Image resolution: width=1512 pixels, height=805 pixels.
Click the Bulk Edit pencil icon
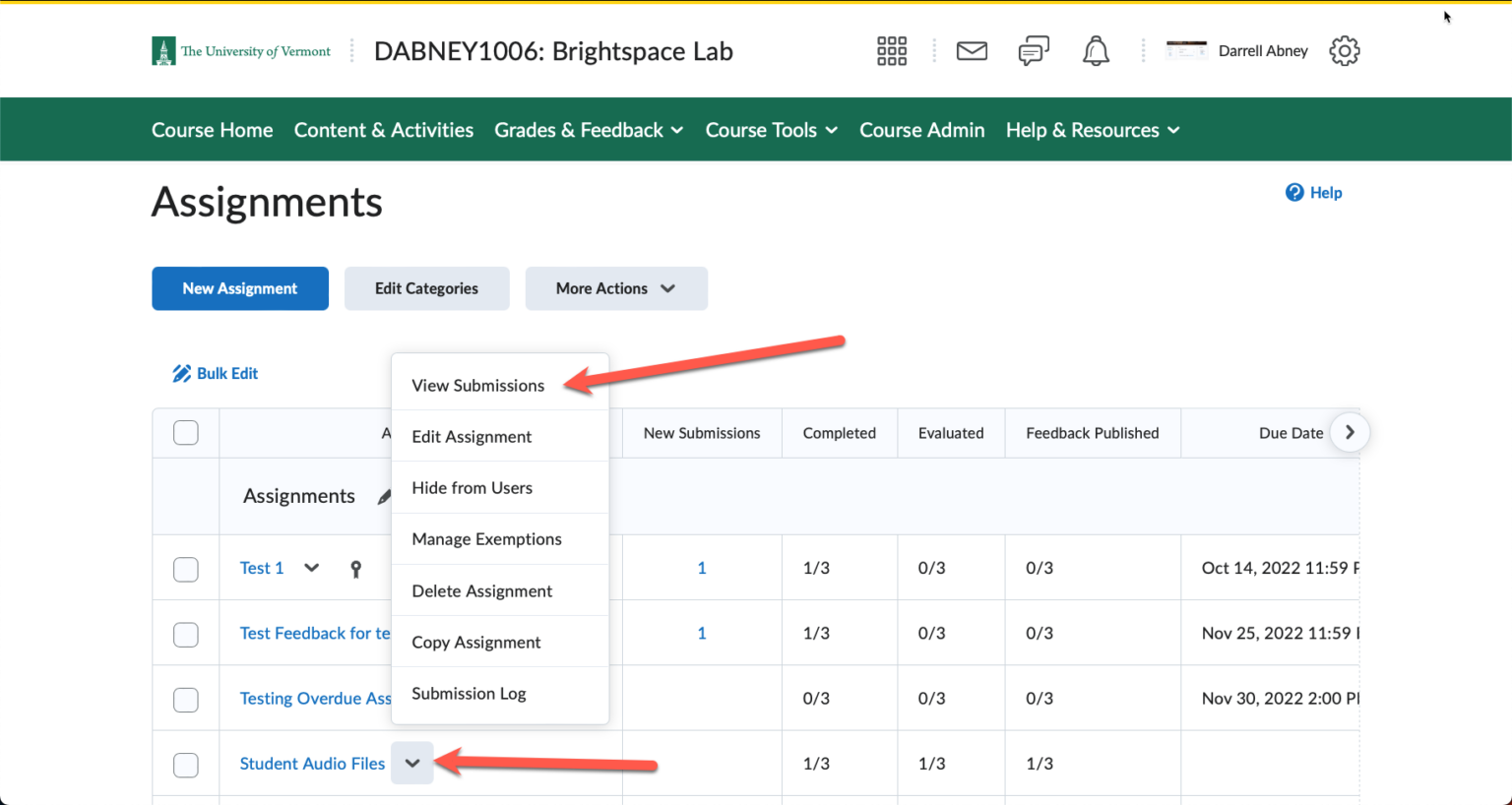click(181, 373)
